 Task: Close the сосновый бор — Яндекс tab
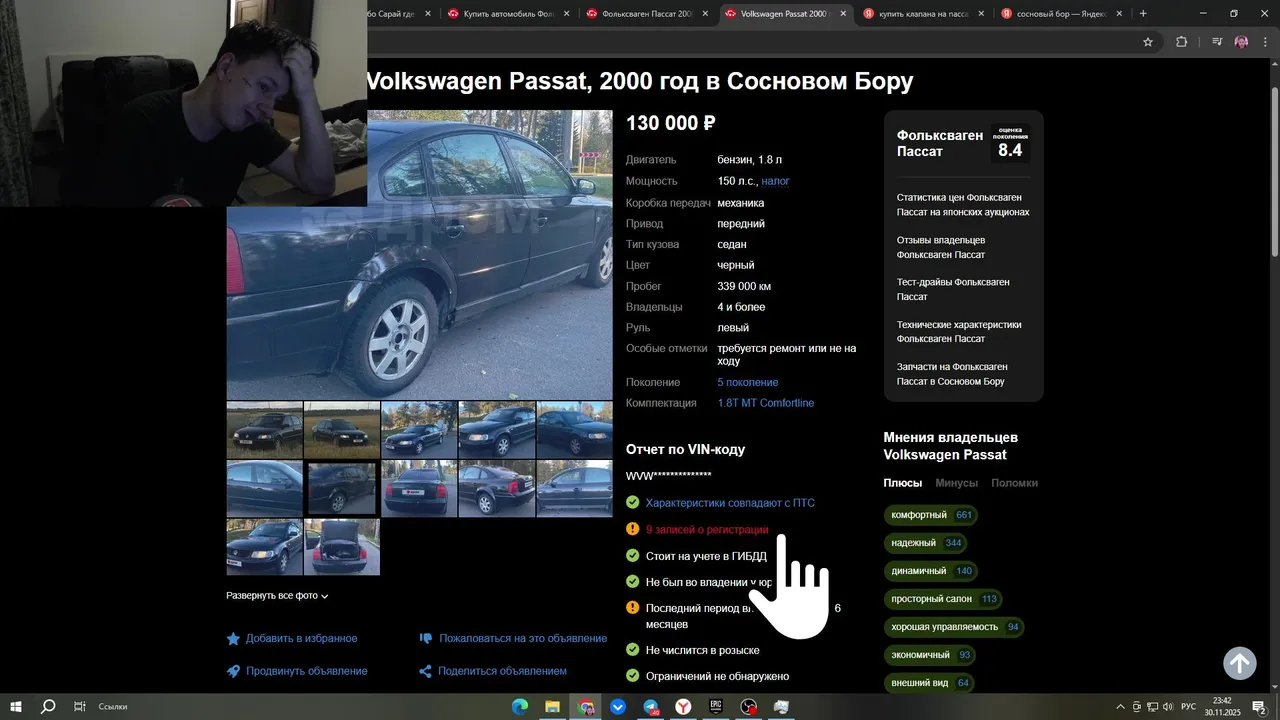click(1119, 14)
